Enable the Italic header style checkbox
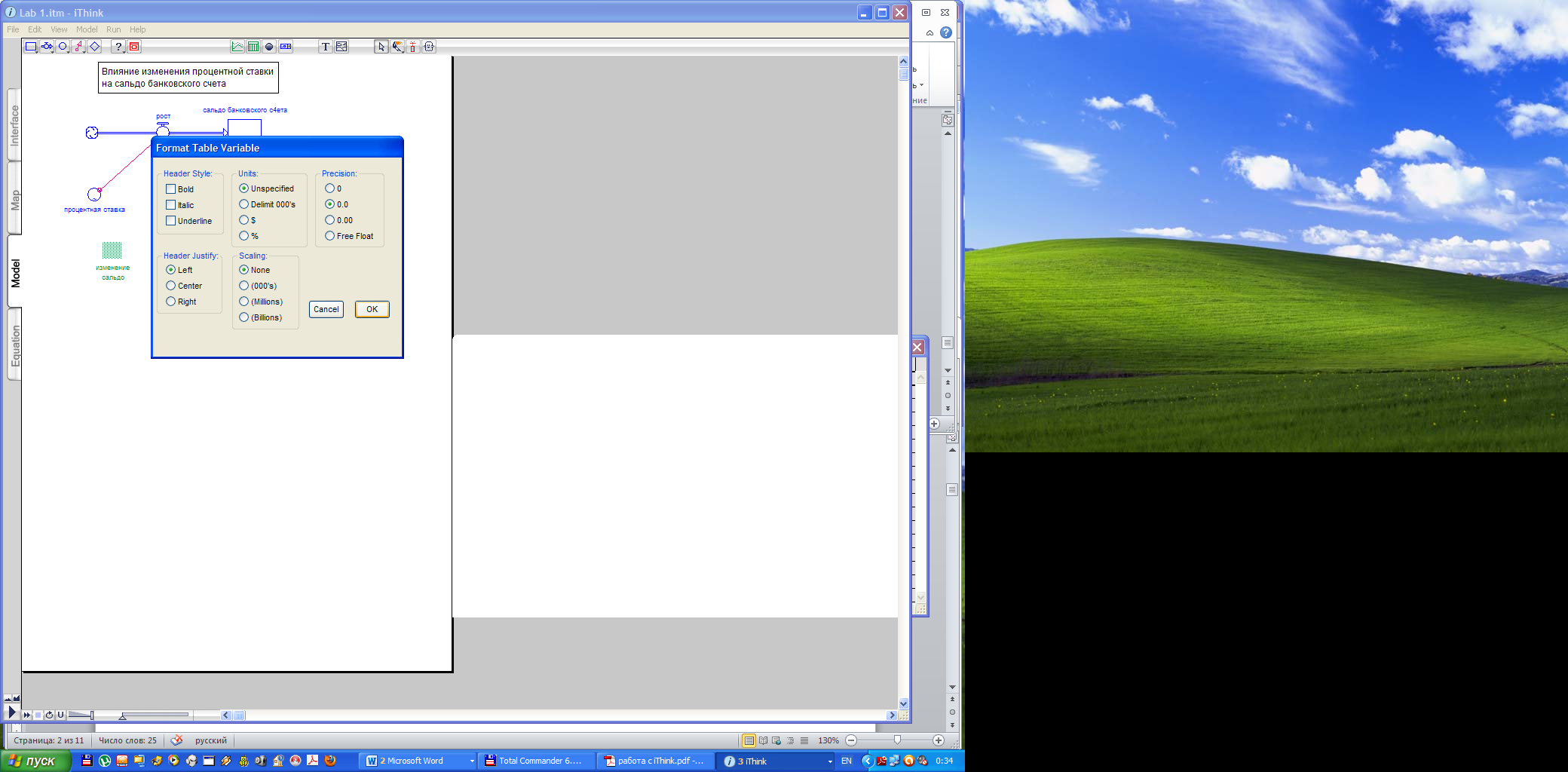 tap(170, 205)
